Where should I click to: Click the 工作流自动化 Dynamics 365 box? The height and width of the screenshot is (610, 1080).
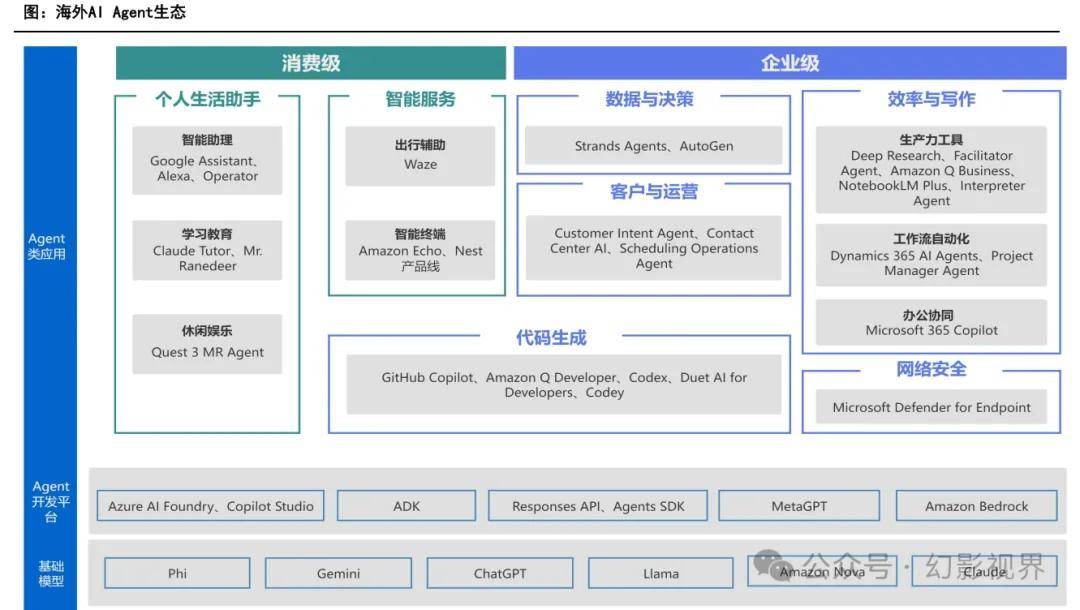coord(931,255)
